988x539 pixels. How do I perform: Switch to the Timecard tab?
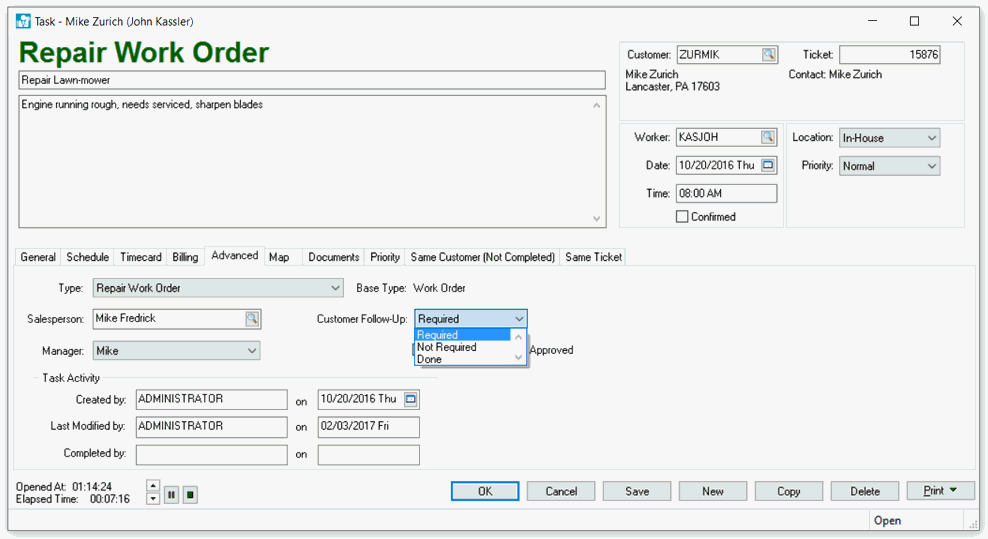coord(140,257)
